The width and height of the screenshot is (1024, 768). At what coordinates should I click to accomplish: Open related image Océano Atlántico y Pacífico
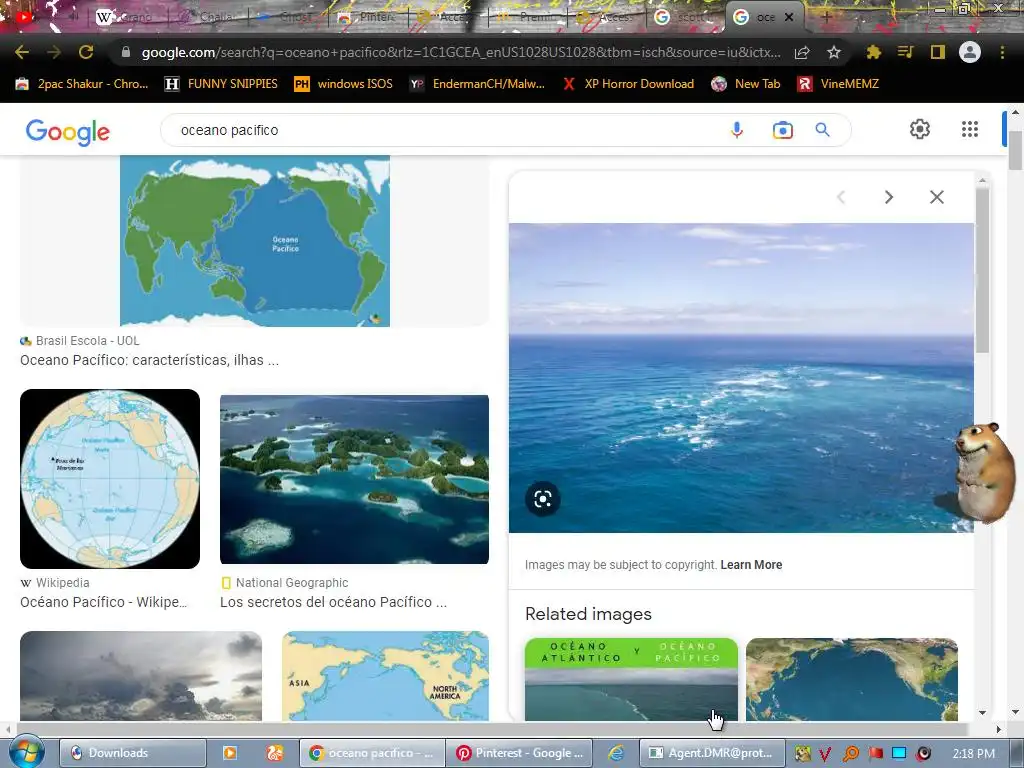click(632, 679)
